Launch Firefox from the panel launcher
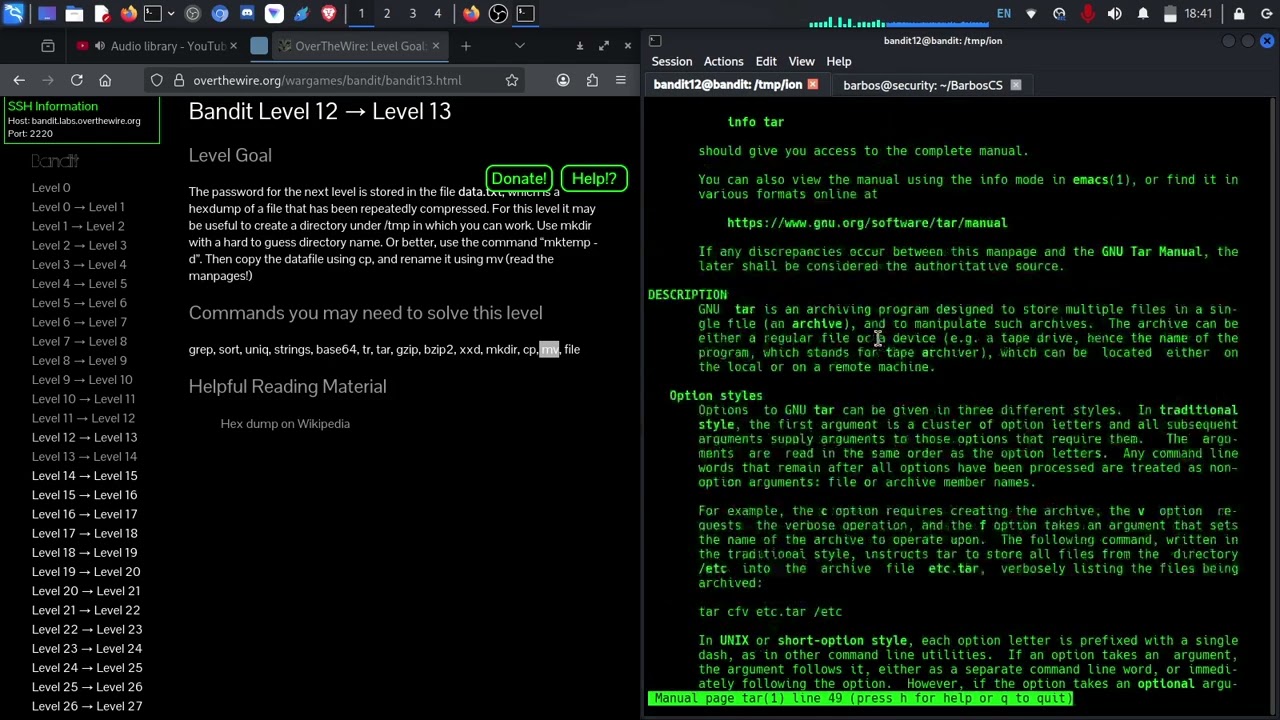 tap(128, 14)
